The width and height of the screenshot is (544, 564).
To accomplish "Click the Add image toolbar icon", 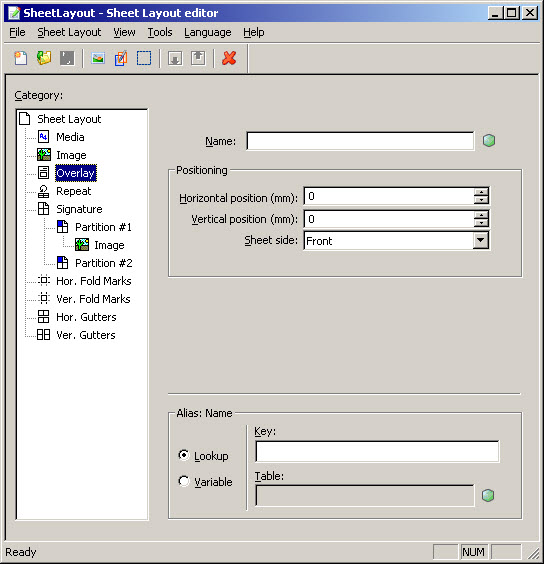I will (98, 58).
